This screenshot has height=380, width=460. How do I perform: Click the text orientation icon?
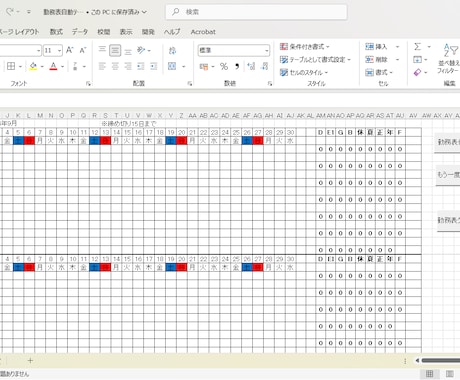point(141,50)
